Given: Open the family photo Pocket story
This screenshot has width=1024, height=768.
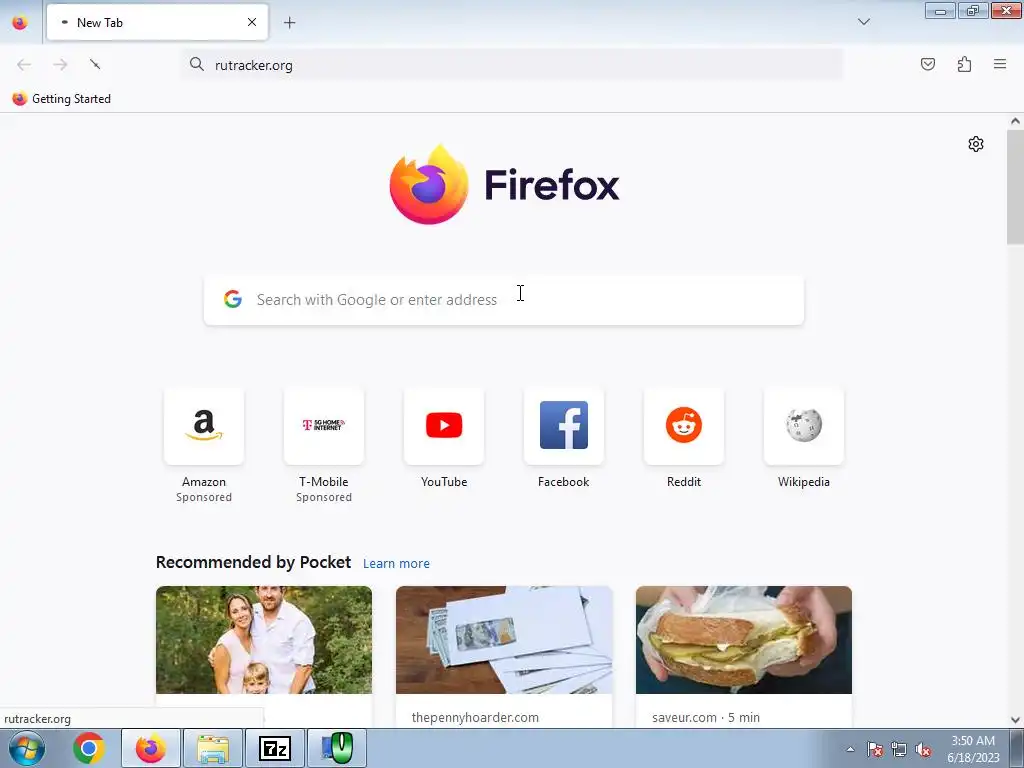Looking at the screenshot, I should click(264, 640).
